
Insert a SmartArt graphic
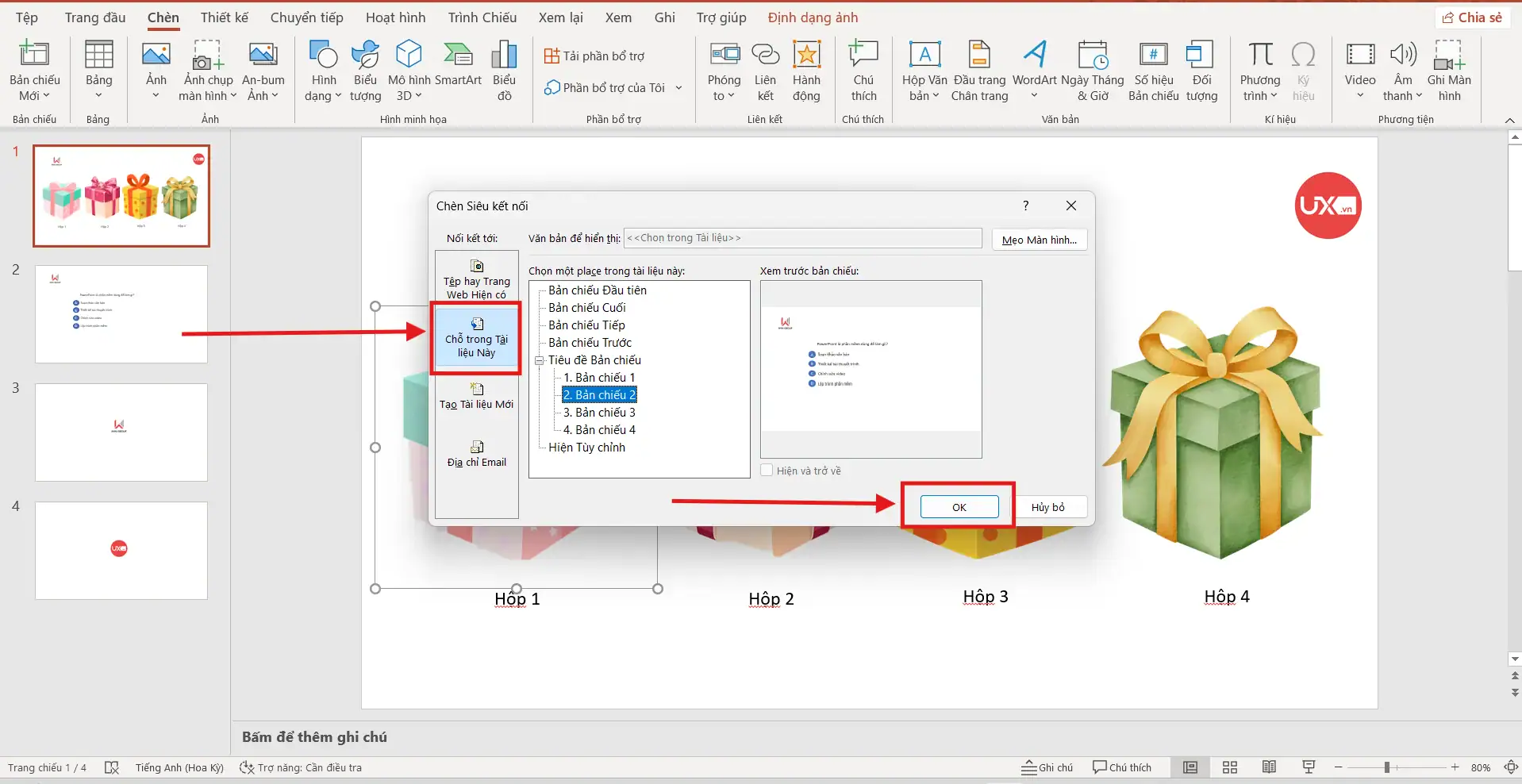tap(457, 70)
